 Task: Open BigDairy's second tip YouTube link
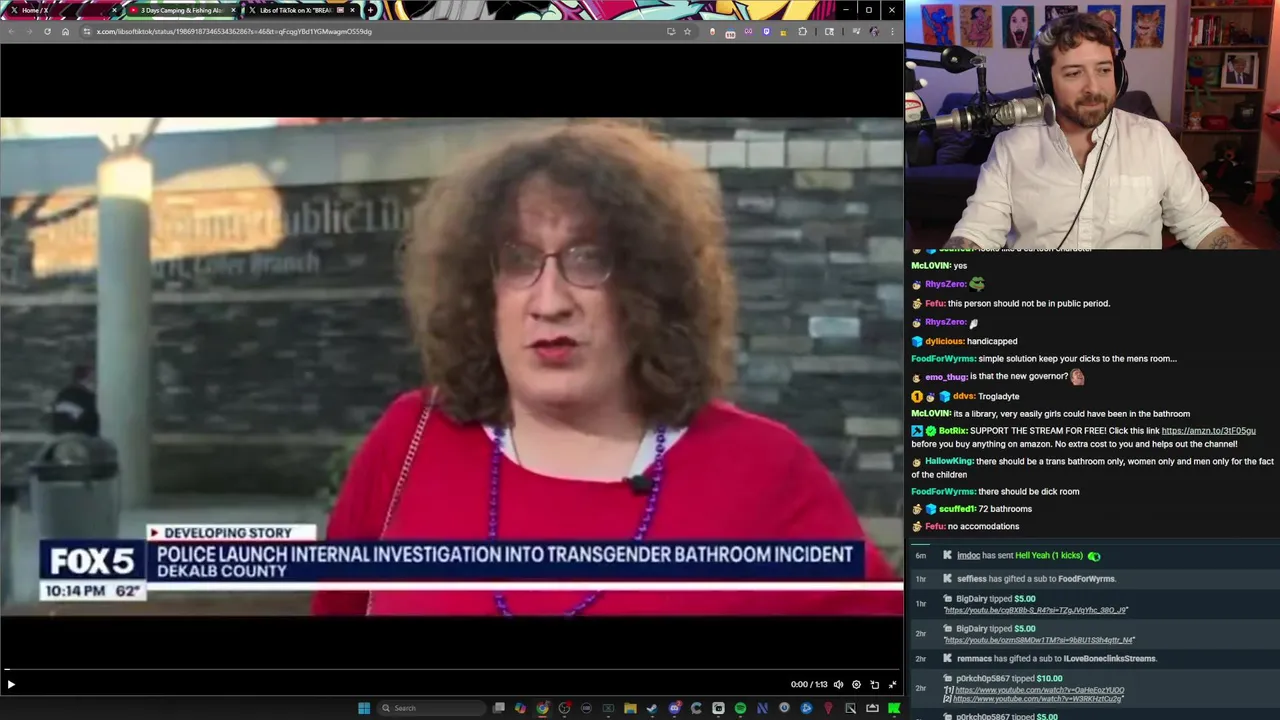(1039, 640)
